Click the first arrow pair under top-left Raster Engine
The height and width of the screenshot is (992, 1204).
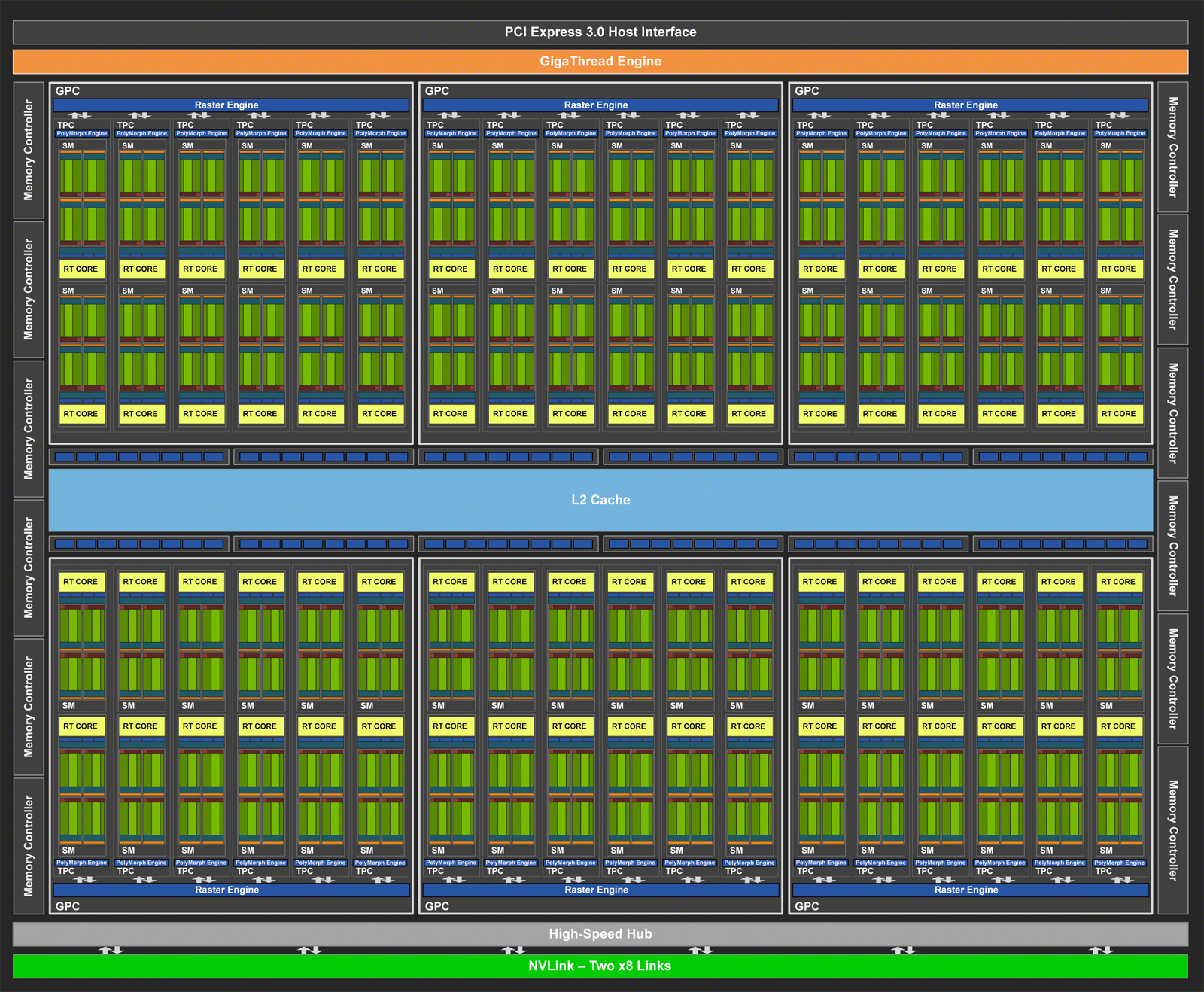coord(80,116)
